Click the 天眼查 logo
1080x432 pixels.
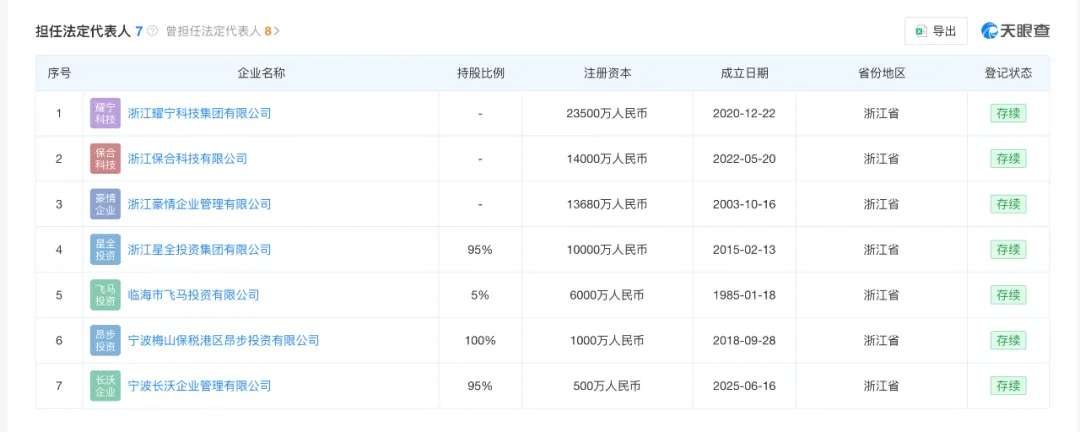1016,31
